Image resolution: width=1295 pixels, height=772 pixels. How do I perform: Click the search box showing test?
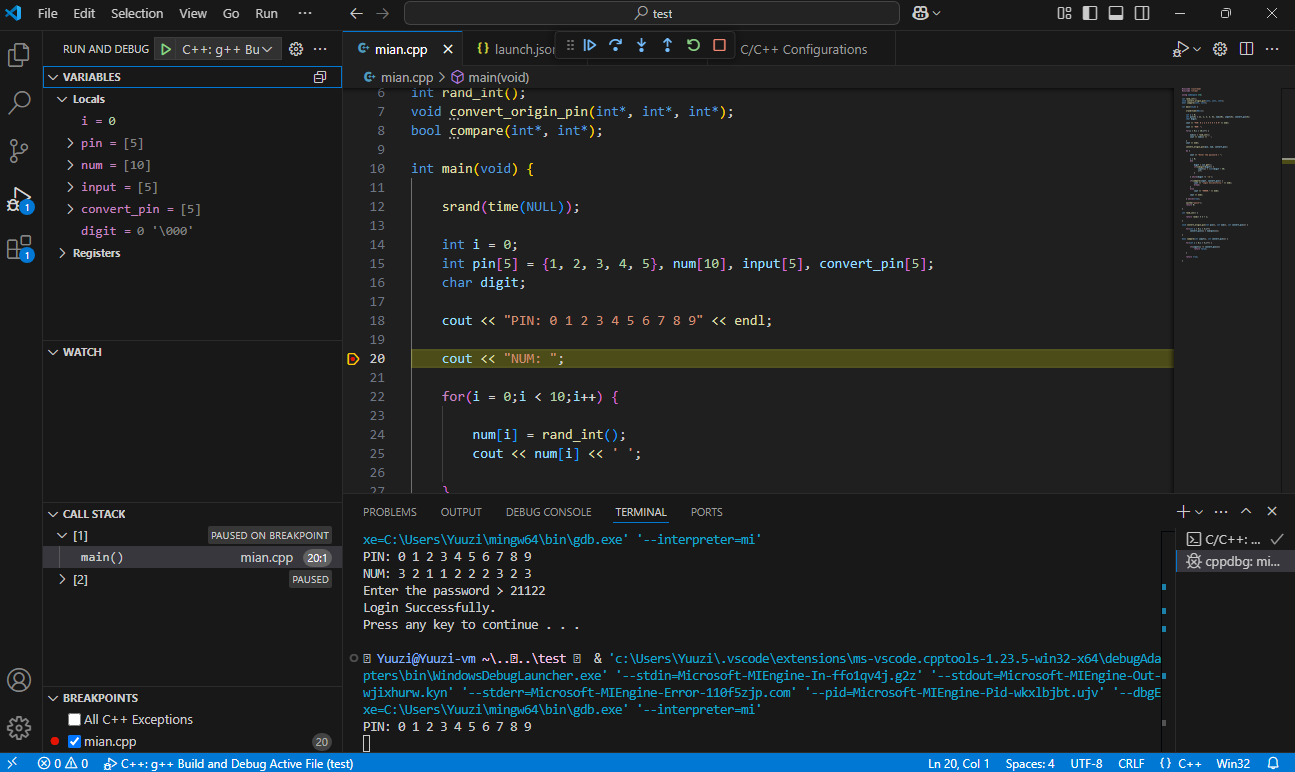click(x=653, y=13)
